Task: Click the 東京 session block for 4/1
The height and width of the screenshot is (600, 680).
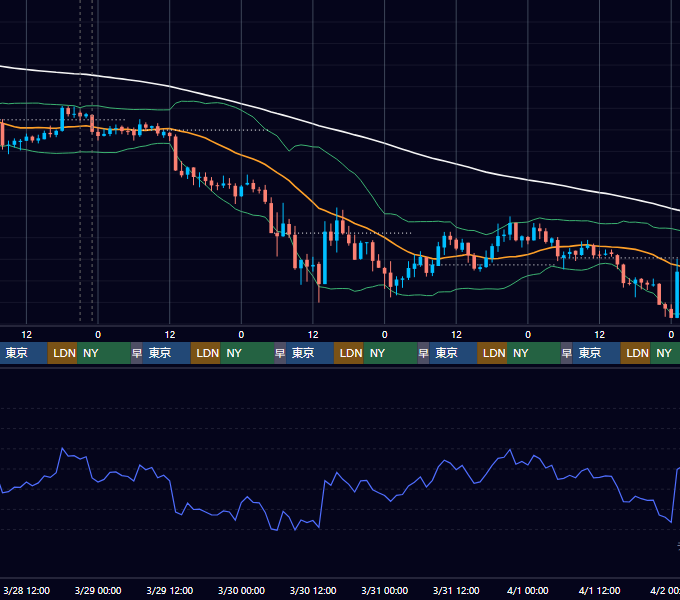Action: (597, 353)
